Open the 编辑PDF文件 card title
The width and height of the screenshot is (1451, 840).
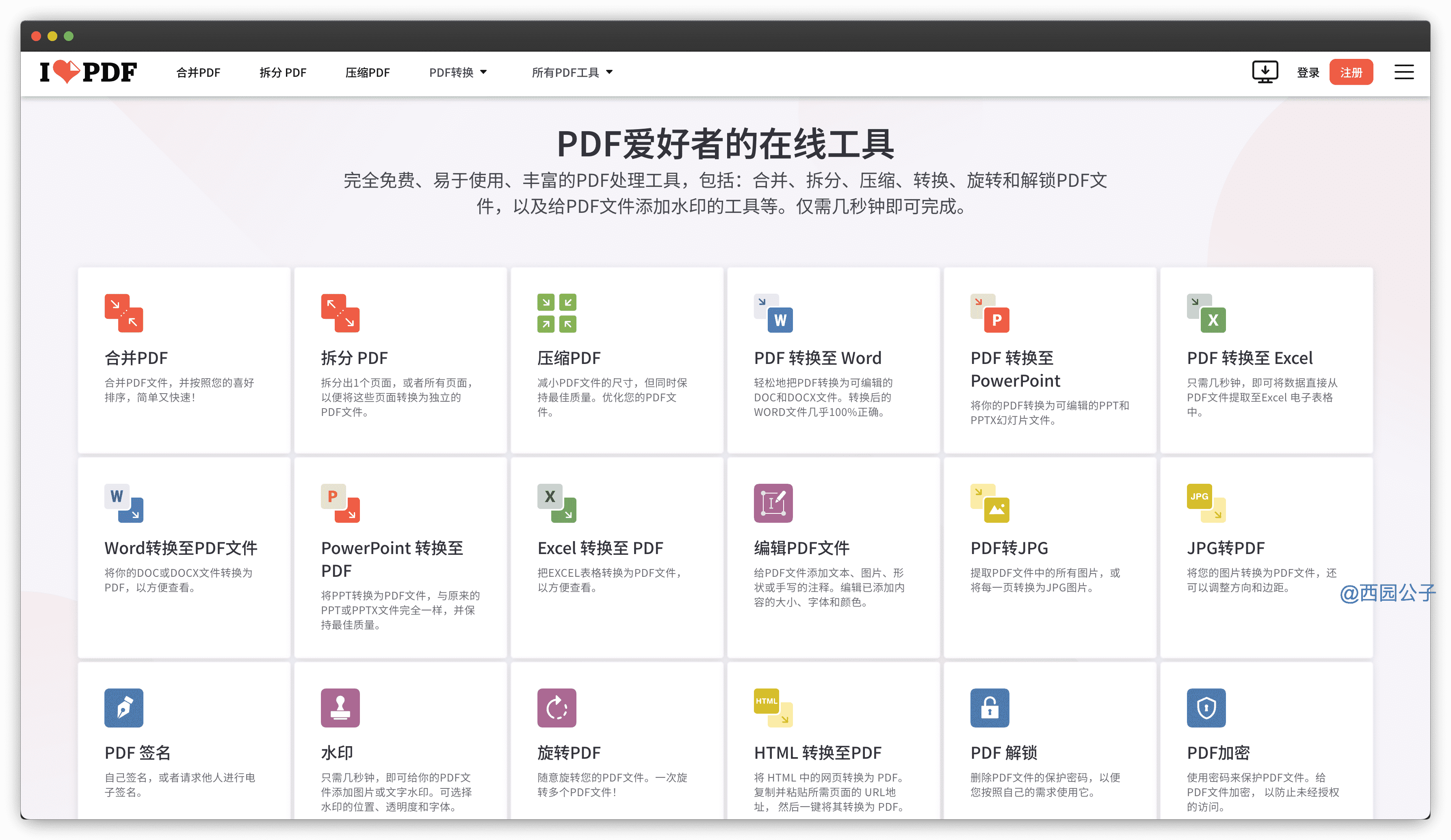coord(801,548)
